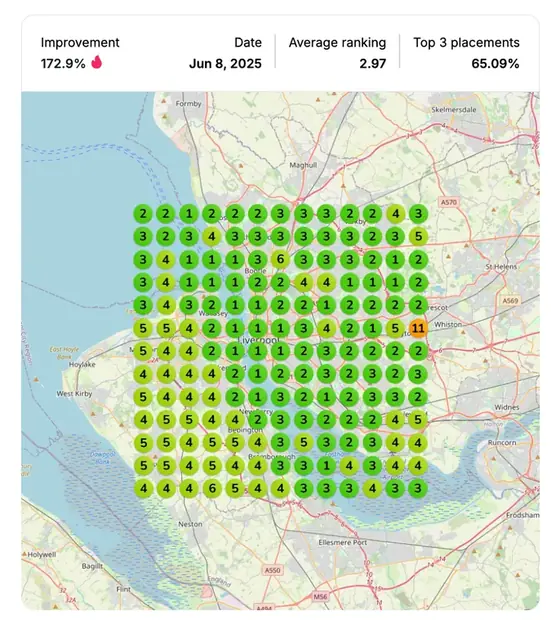Click the Runcorn map label
The height and width of the screenshot is (620, 551).
click(502, 442)
